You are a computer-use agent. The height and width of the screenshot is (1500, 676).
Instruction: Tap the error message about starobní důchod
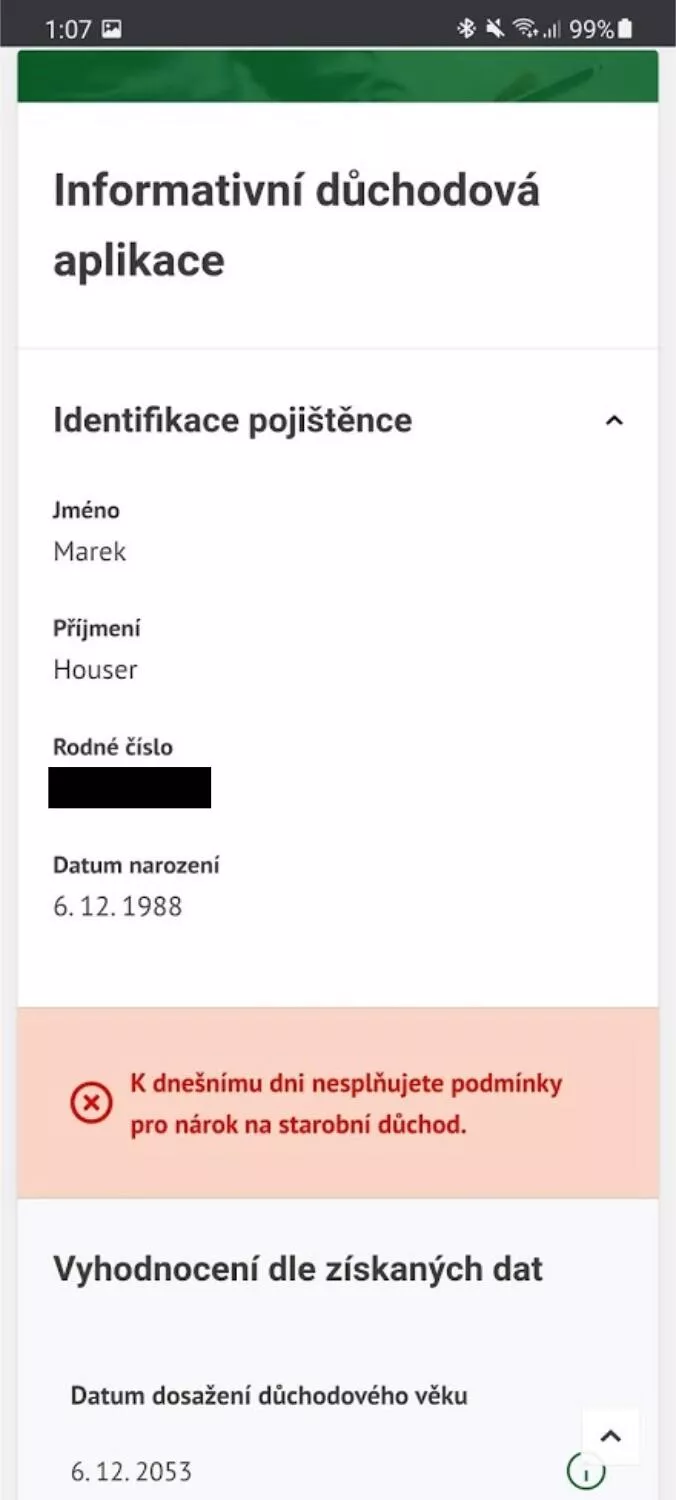(346, 1104)
